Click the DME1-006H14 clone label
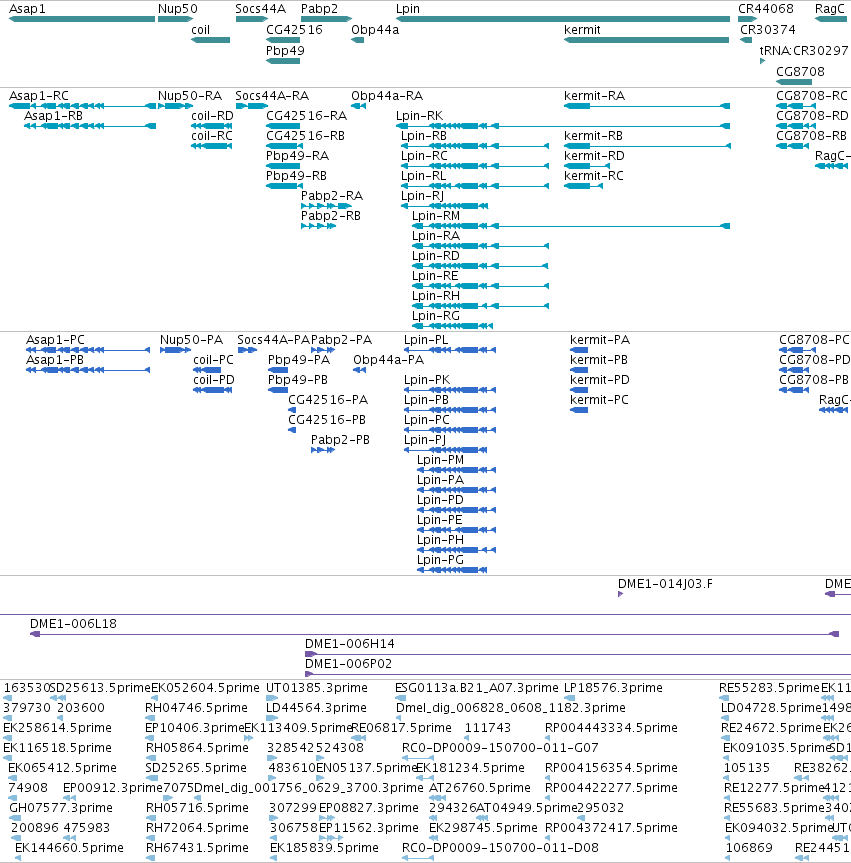851x863 pixels. [x=350, y=644]
